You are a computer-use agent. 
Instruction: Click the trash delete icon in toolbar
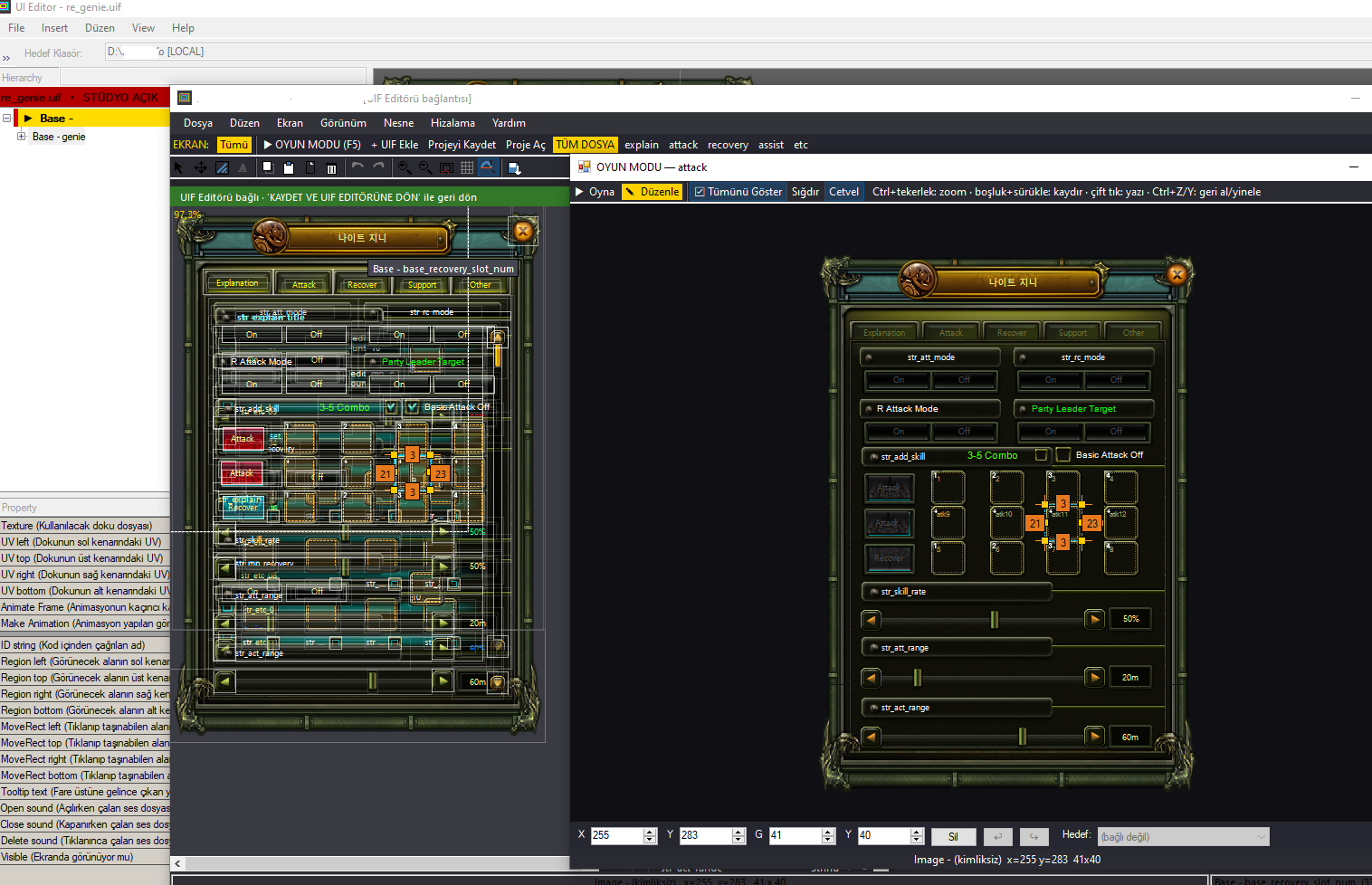tap(331, 167)
